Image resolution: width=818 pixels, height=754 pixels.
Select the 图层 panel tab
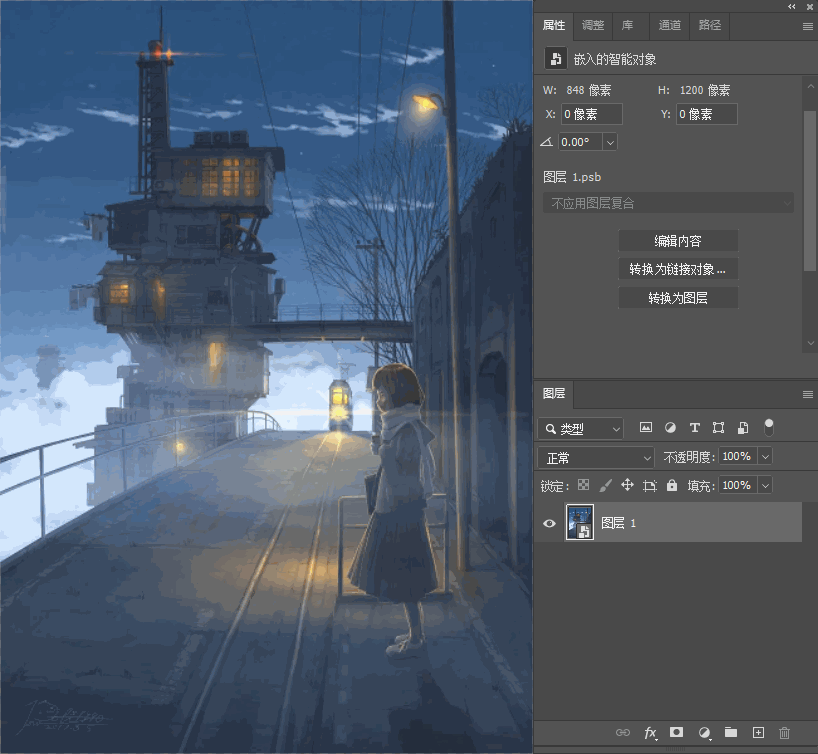(554, 393)
